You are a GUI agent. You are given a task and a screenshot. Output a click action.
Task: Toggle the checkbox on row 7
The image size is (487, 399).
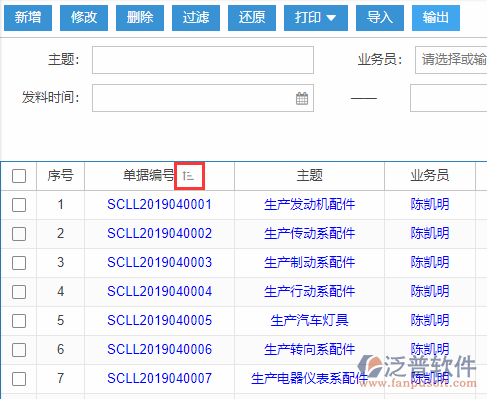point(19,379)
